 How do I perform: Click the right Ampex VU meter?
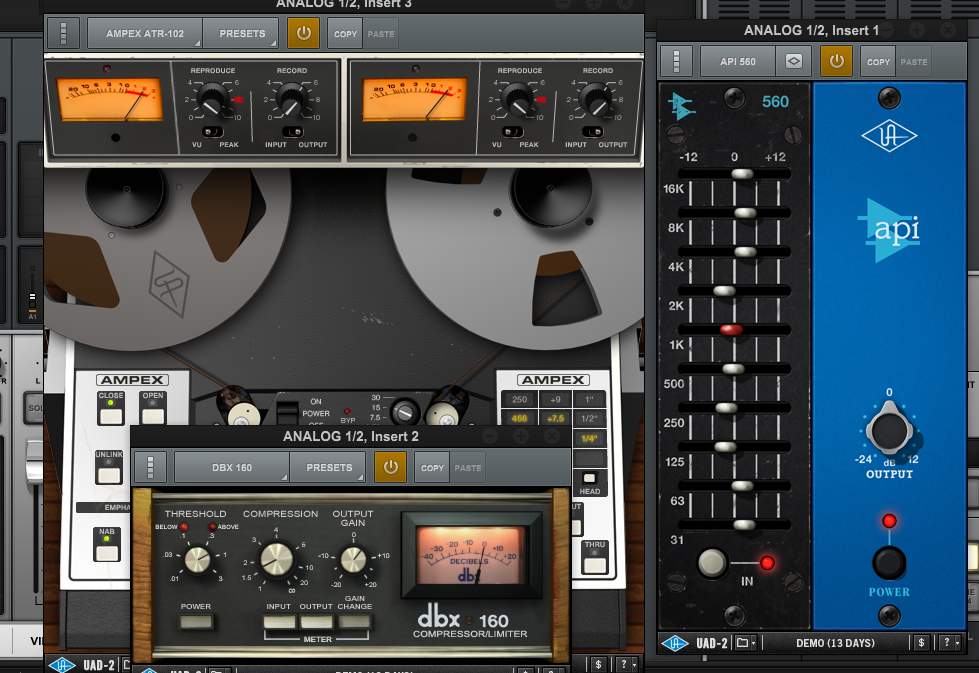pos(414,99)
